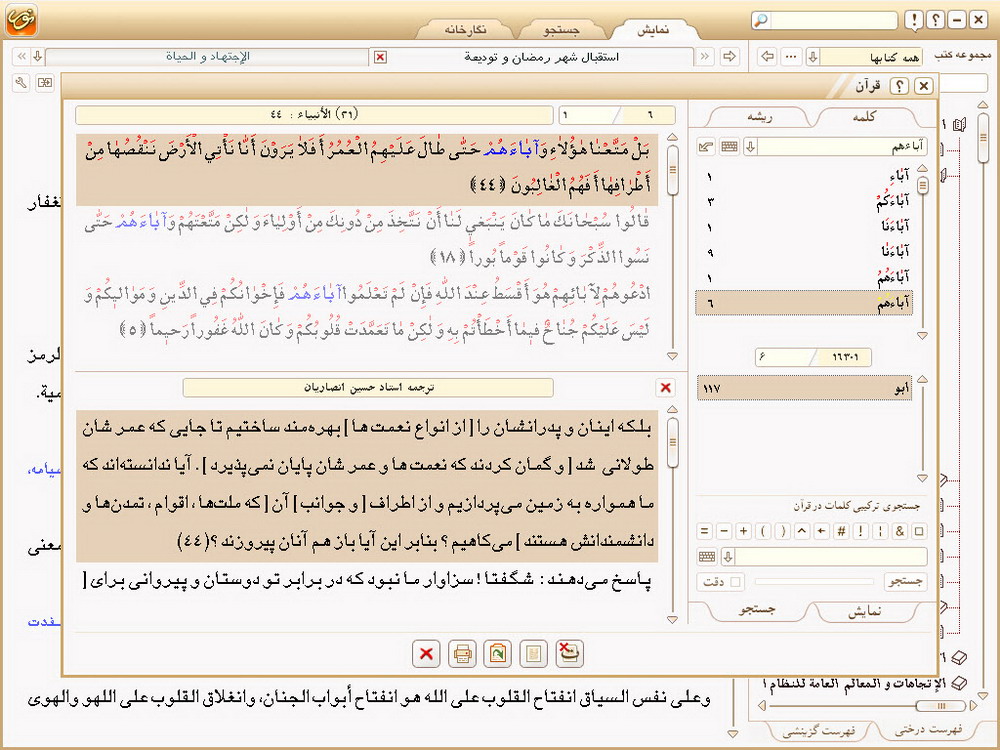Open the Quran dialog help question-mark button
Viewport: 1000px width, 750px height.
[x=898, y=86]
